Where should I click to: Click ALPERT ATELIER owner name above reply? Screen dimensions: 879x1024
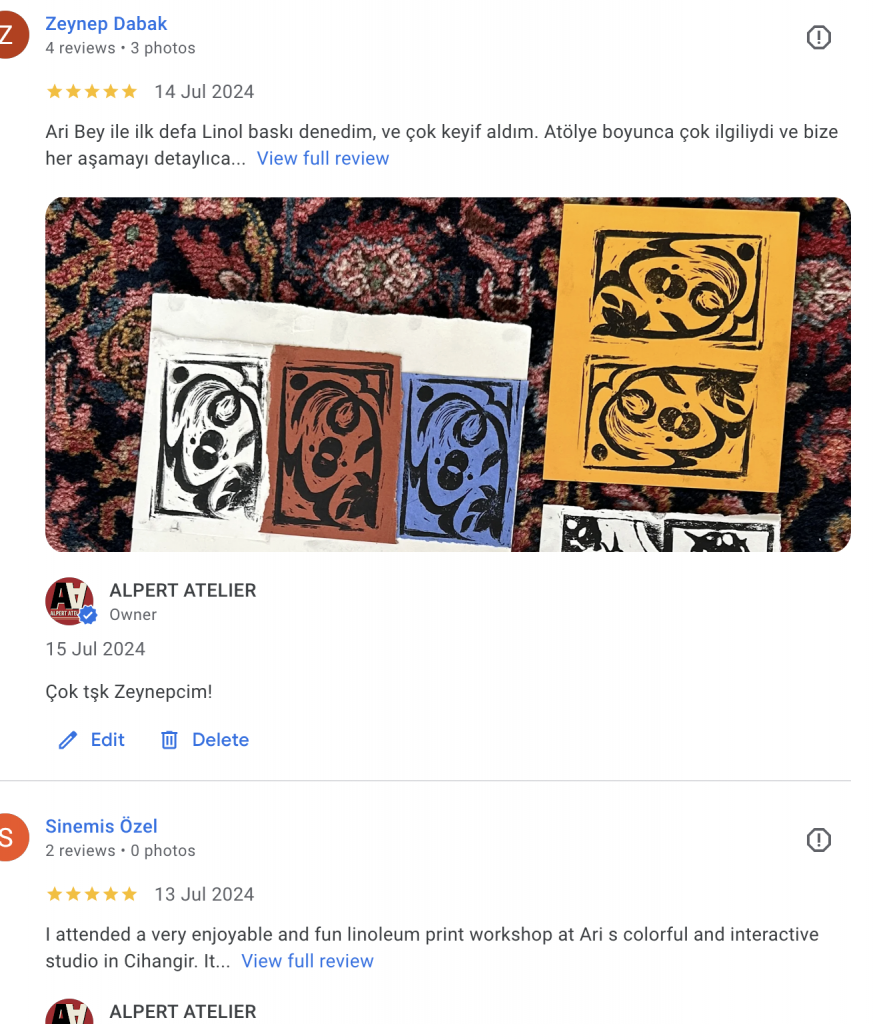pos(183,590)
